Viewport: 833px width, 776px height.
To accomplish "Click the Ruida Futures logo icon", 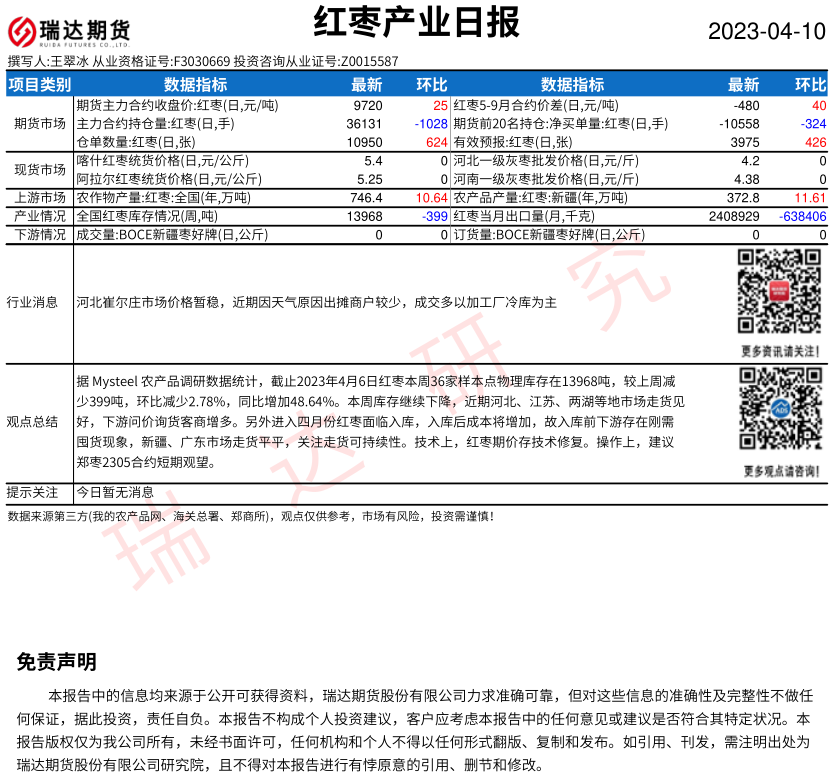I will [70, 31].
